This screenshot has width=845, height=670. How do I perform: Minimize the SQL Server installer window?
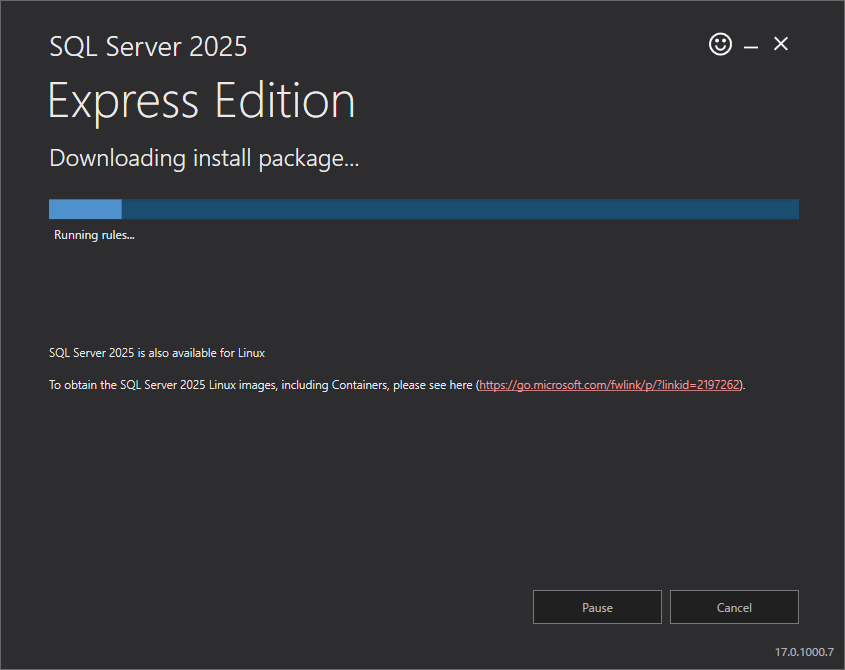(x=751, y=45)
